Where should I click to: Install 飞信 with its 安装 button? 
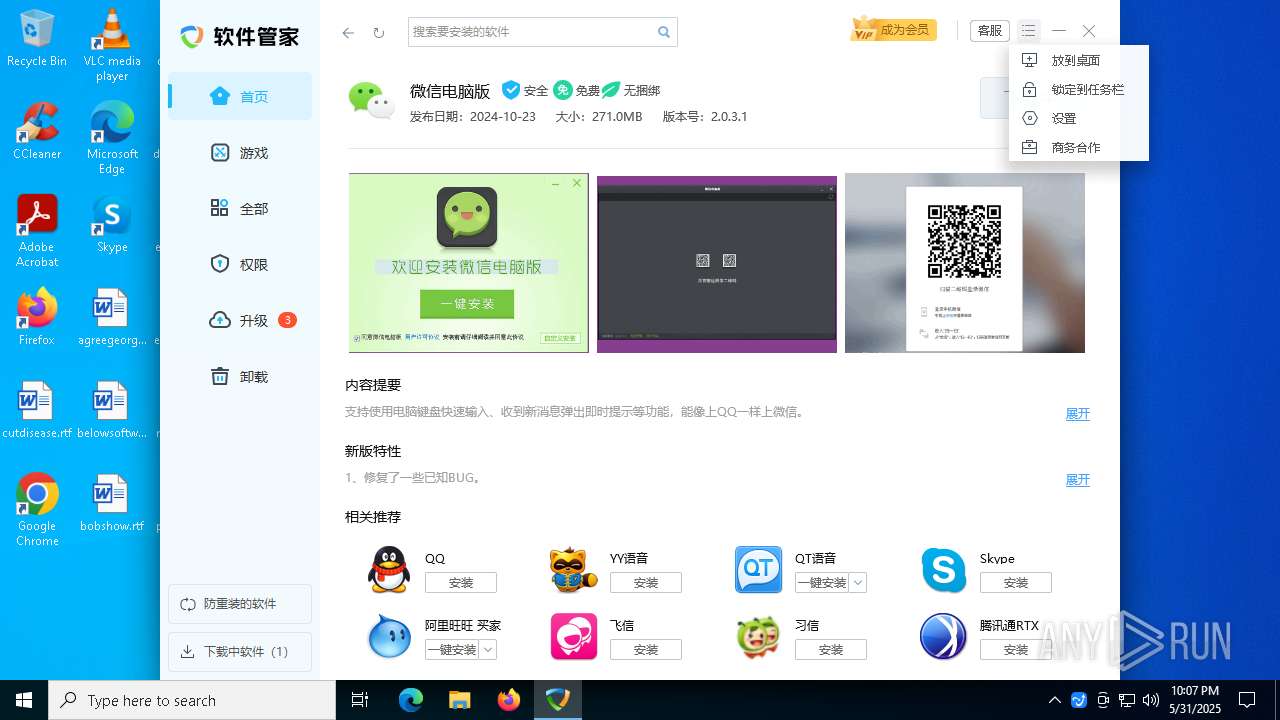coord(646,650)
